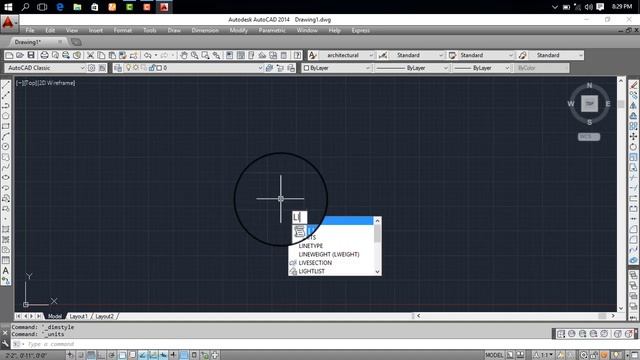Select the Table tool in Draw toolbar
Screen dimensions: 640x360
coord(6,260)
